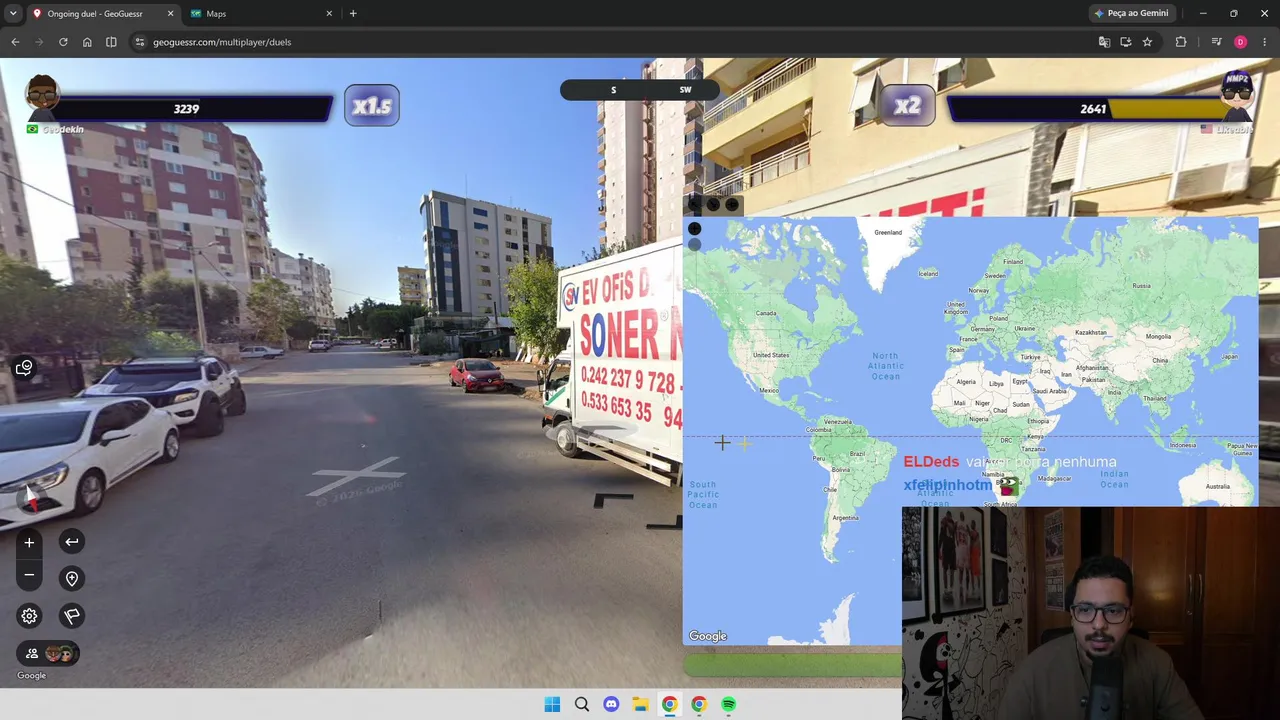Switch to the Ongoing duel - GeoGuessr tab
This screenshot has height=720, width=1280.
(102, 14)
